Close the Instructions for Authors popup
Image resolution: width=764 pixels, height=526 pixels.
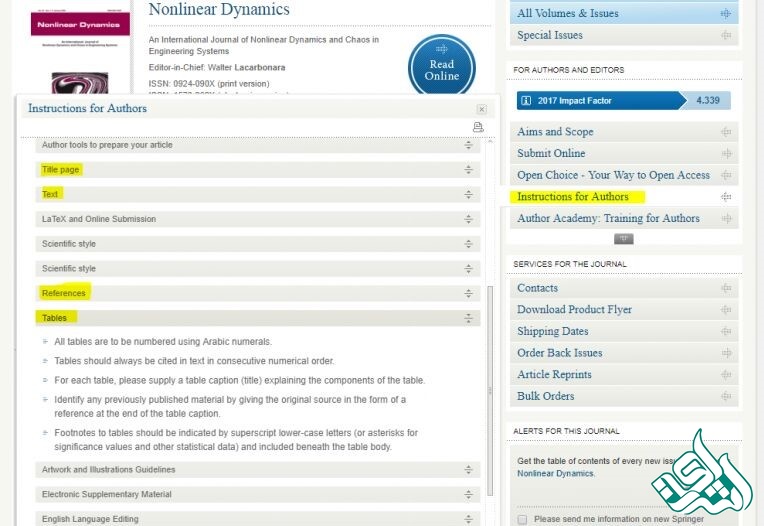(x=481, y=109)
